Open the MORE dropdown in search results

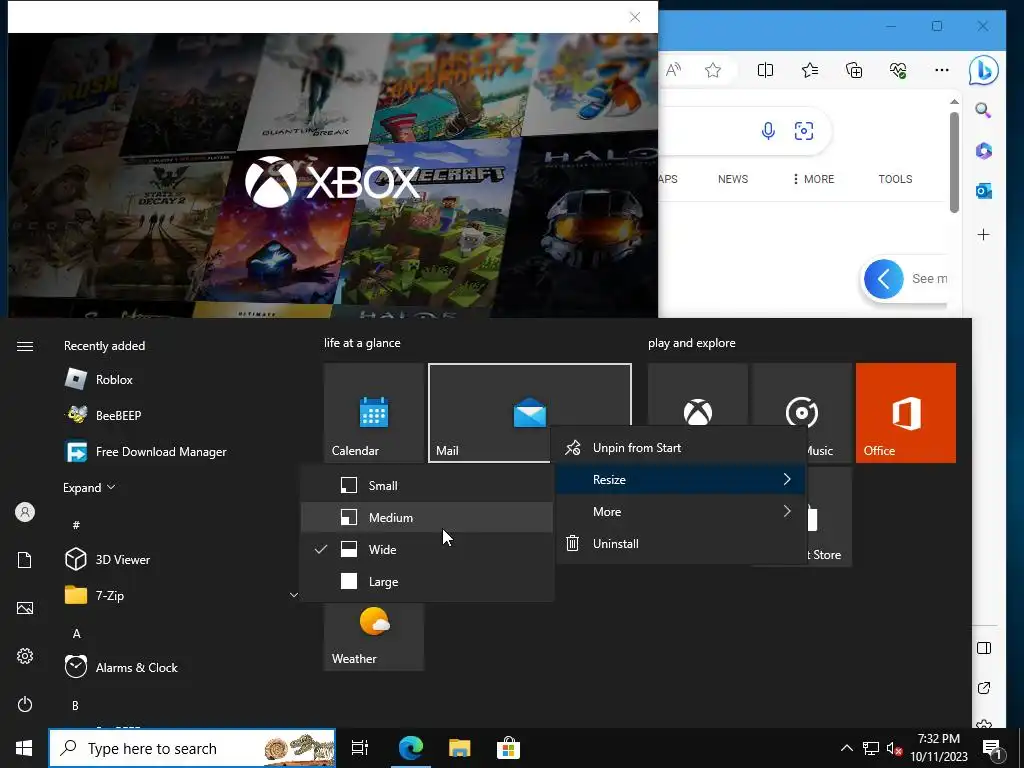tap(814, 179)
